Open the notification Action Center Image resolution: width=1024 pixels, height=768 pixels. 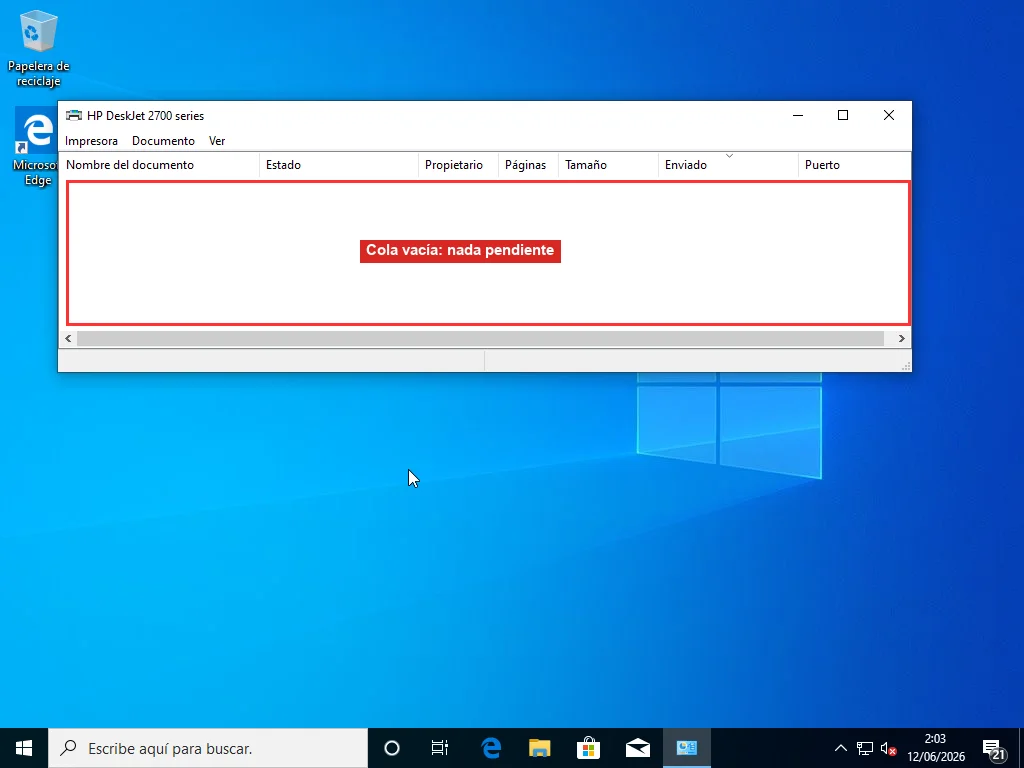993,748
